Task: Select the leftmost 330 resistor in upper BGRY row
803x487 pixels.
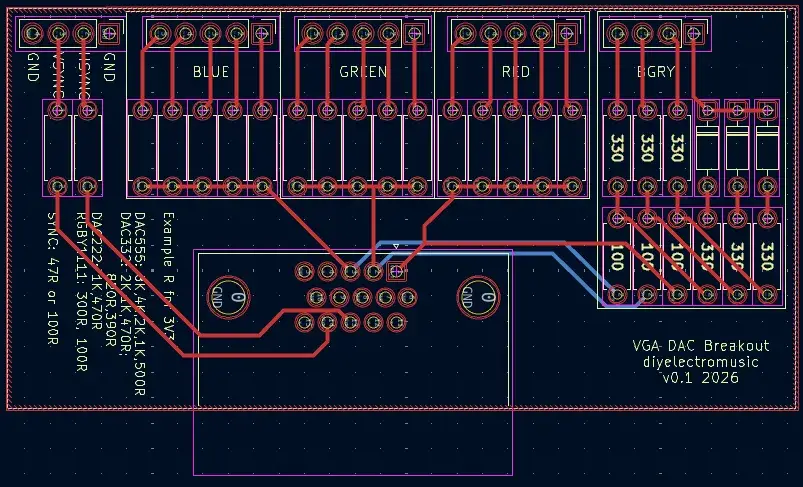Action: tap(617, 149)
